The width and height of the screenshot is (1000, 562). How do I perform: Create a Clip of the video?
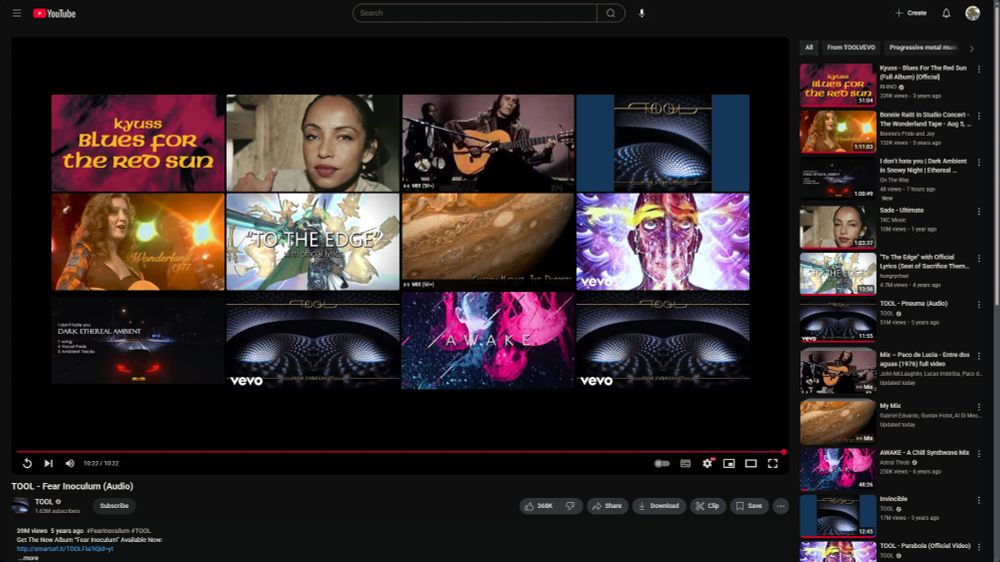(707, 506)
